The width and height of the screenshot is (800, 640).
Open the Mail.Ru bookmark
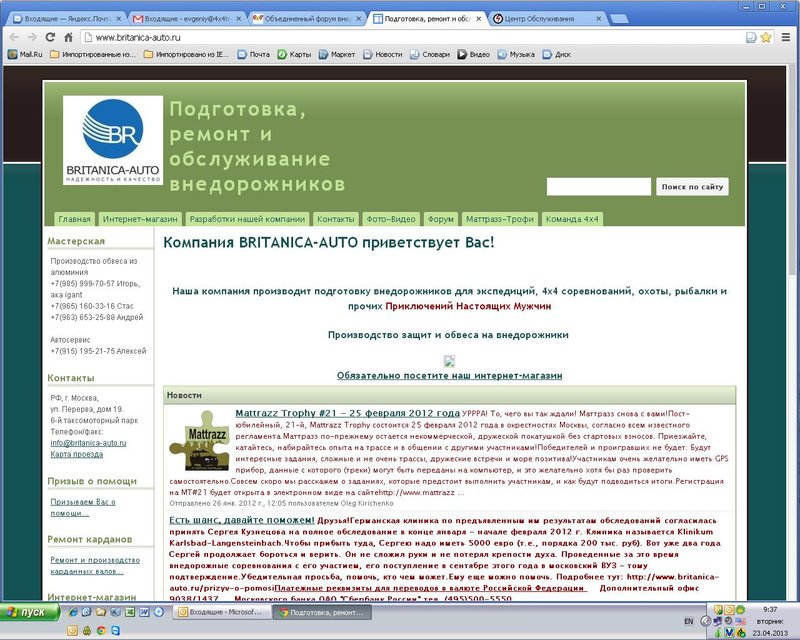pyautogui.click(x=25, y=54)
